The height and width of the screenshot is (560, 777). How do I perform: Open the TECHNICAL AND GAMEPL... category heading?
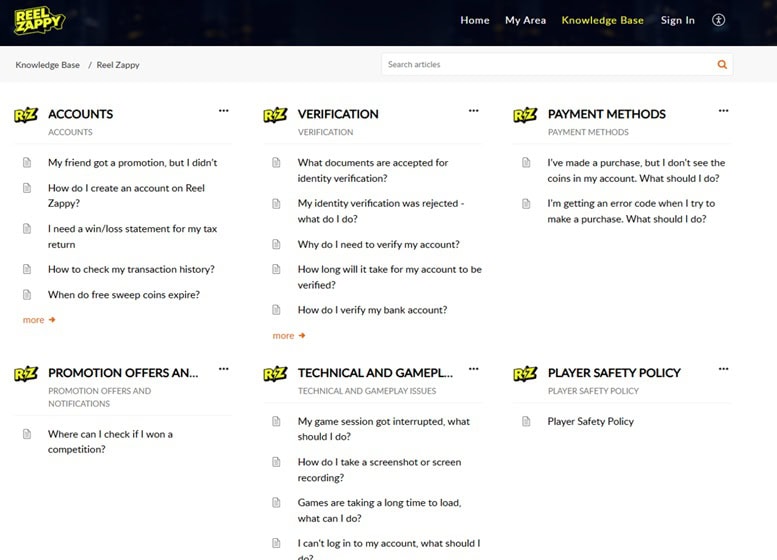pos(375,373)
